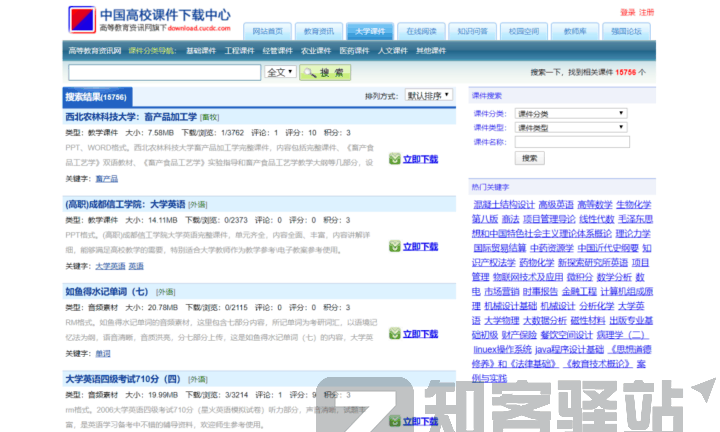
Task: Focus the 课件名称 input field
Action: pos(572,142)
